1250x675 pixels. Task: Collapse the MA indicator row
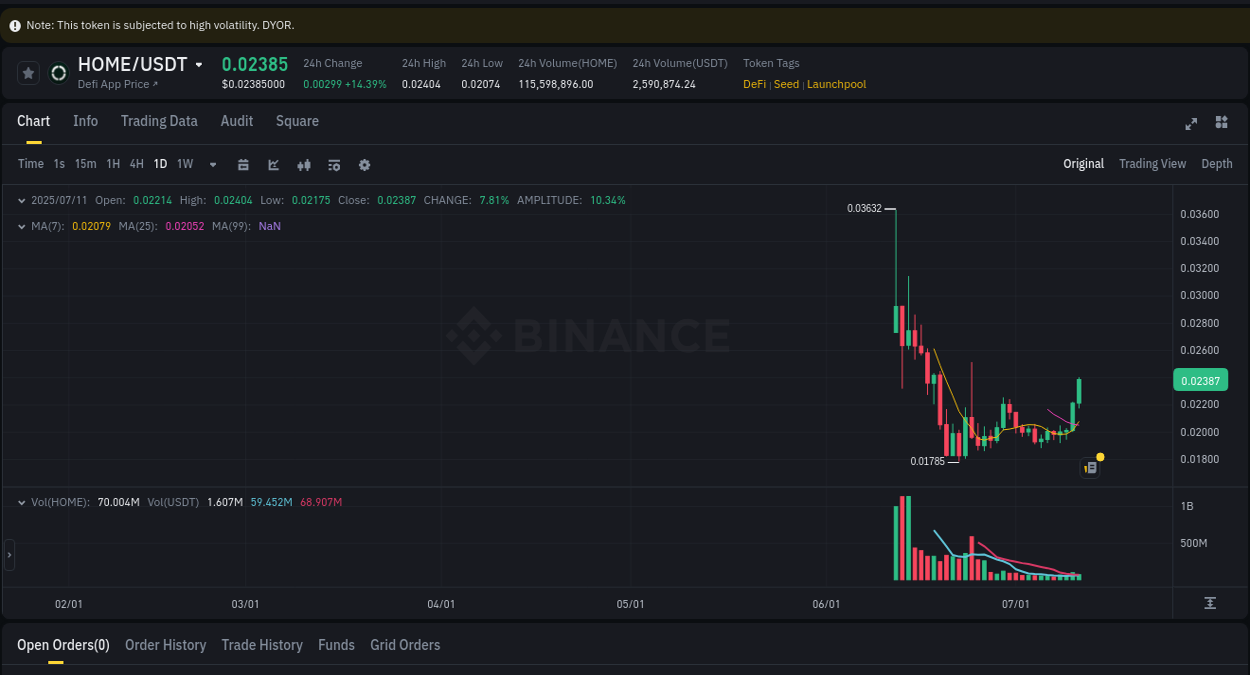(x=22, y=226)
